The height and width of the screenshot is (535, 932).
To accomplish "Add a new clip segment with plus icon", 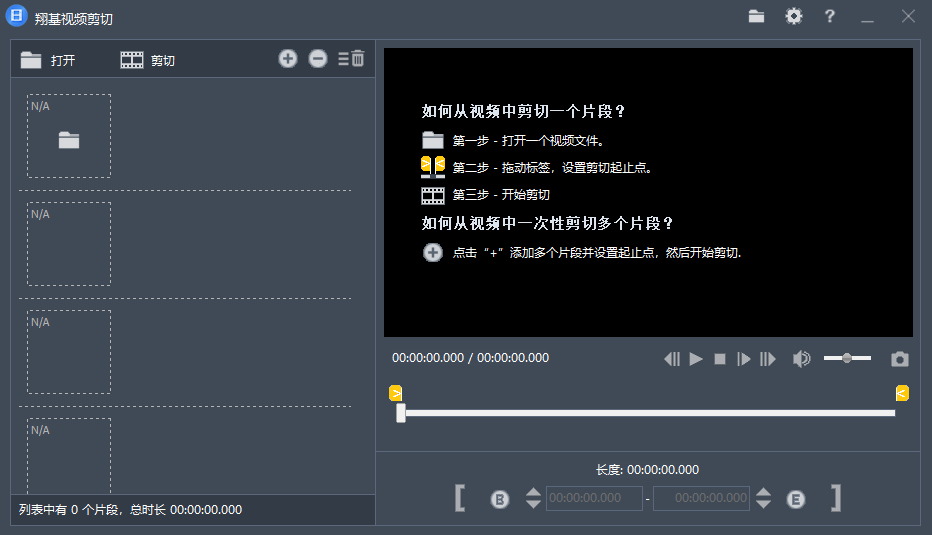I will 288,59.
